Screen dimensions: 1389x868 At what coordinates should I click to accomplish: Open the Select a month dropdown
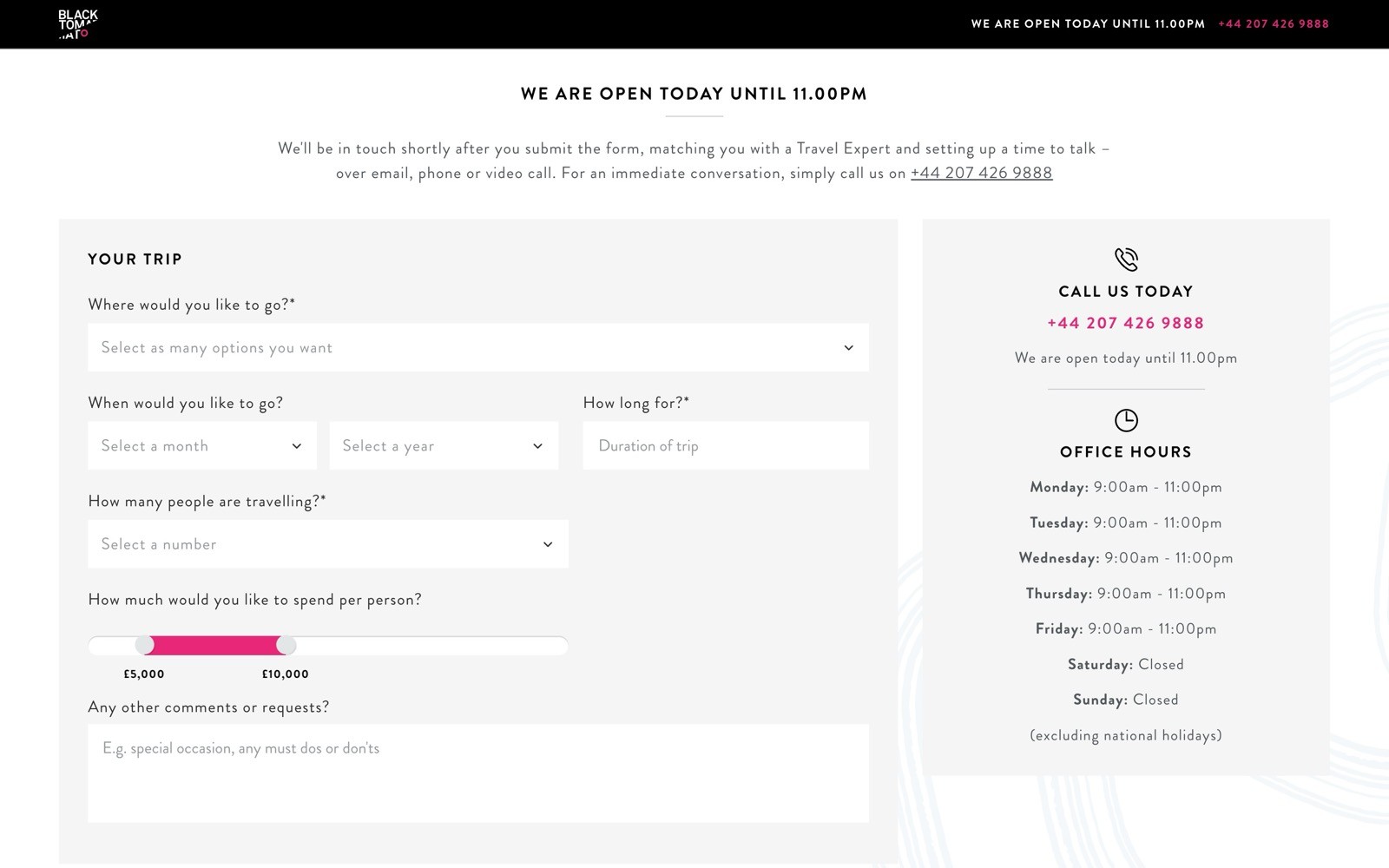pyautogui.click(x=201, y=445)
